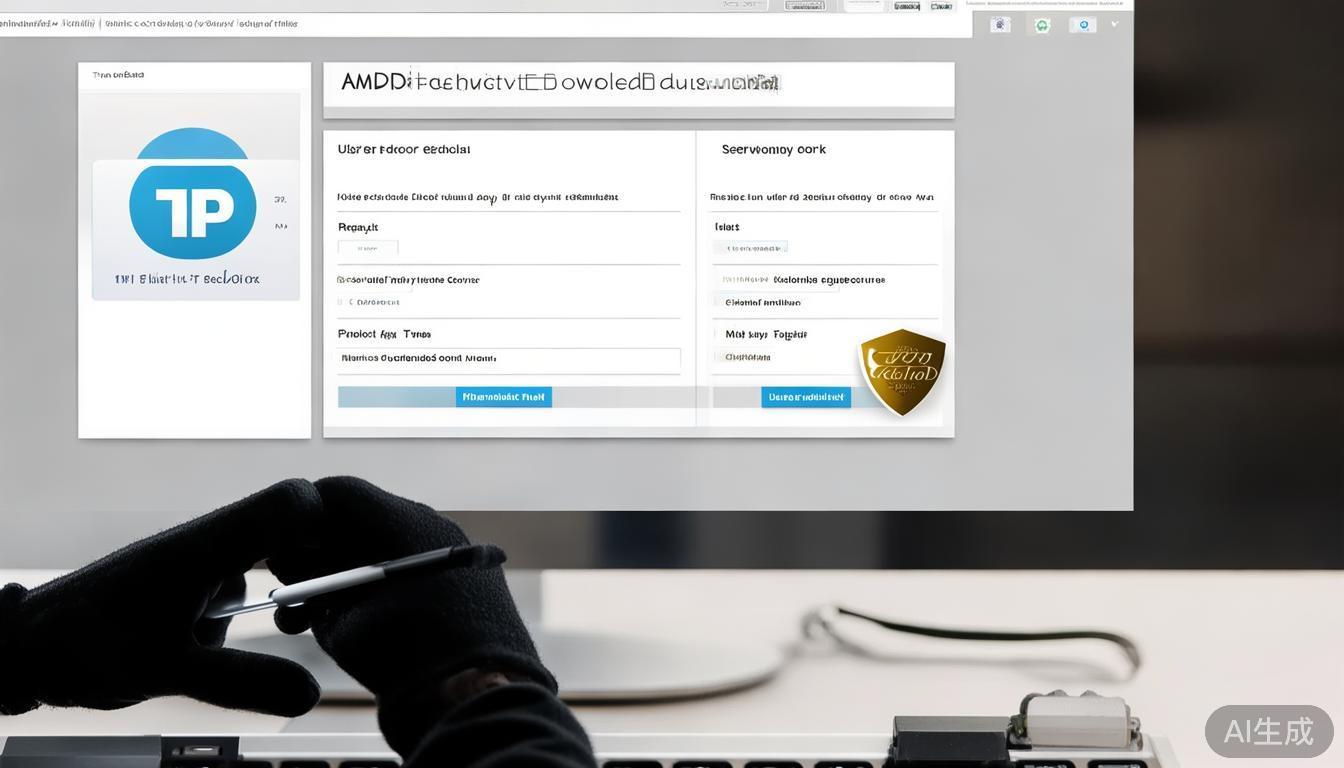1344x768 pixels.
Task: Tick the small checkbox in the left form panel
Action: point(340,302)
